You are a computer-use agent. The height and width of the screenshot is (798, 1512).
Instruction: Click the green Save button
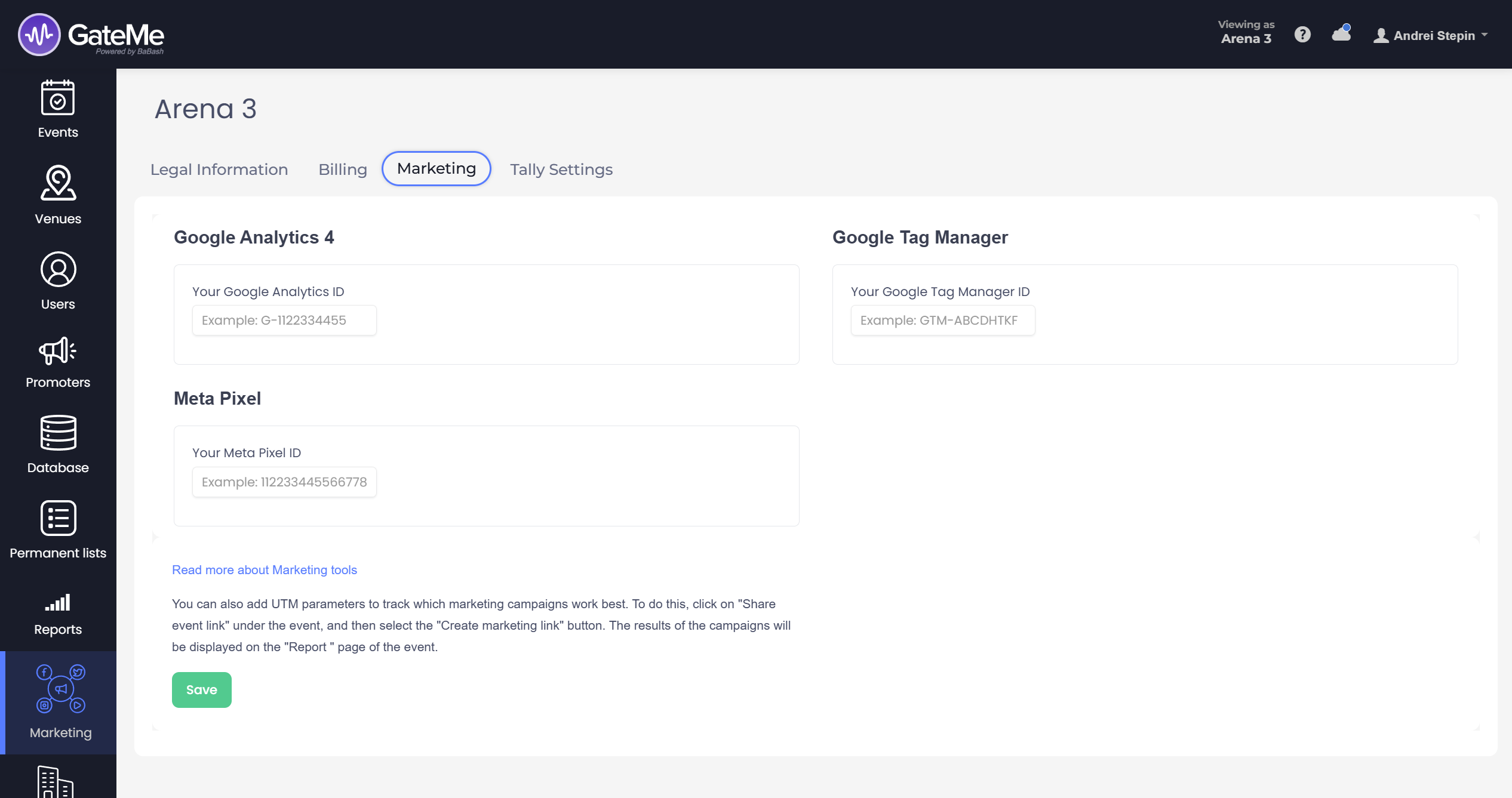click(x=202, y=690)
